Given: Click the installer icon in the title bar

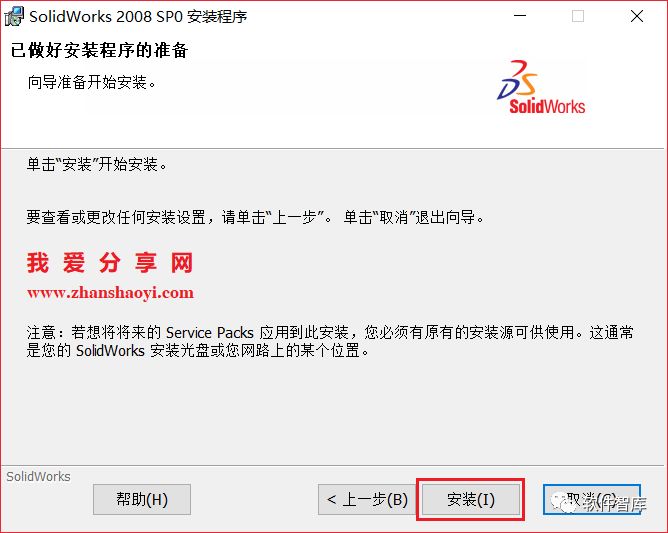Looking at the screenshot, I should click(x=14, y=17).
